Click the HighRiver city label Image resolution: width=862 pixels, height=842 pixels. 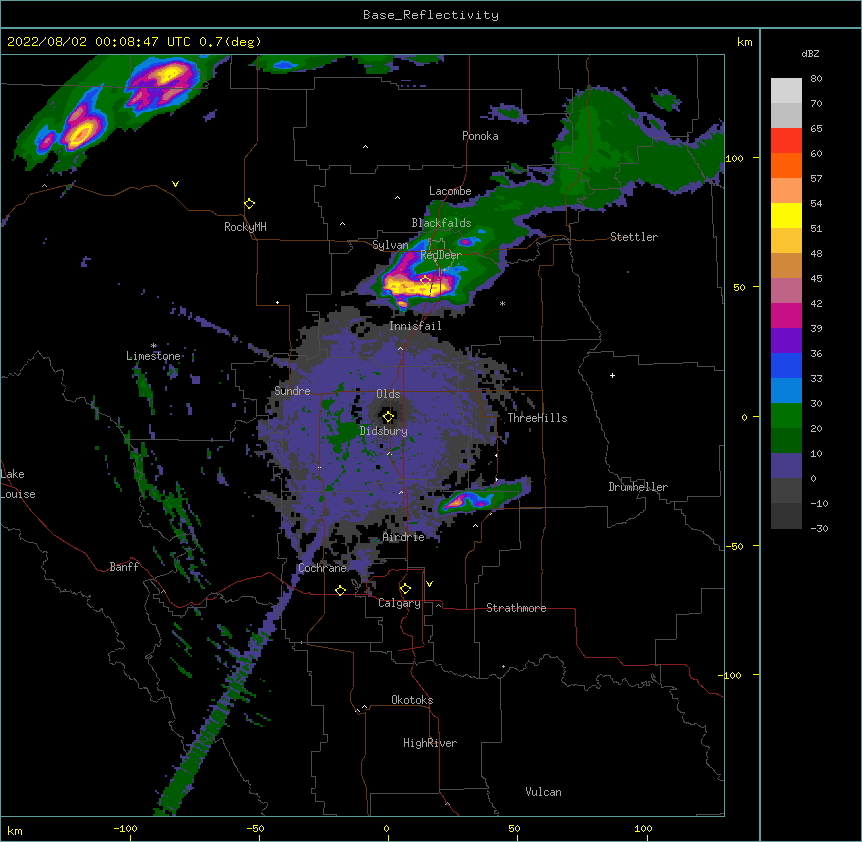pyautogui.click(x=430, y=743)
